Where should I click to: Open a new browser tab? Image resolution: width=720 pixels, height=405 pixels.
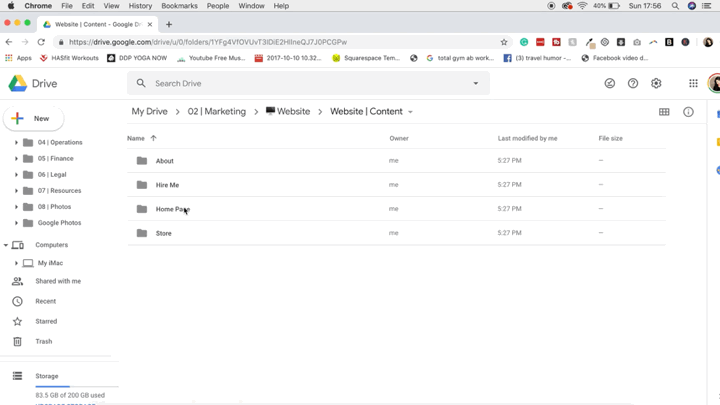coord(169,24)
